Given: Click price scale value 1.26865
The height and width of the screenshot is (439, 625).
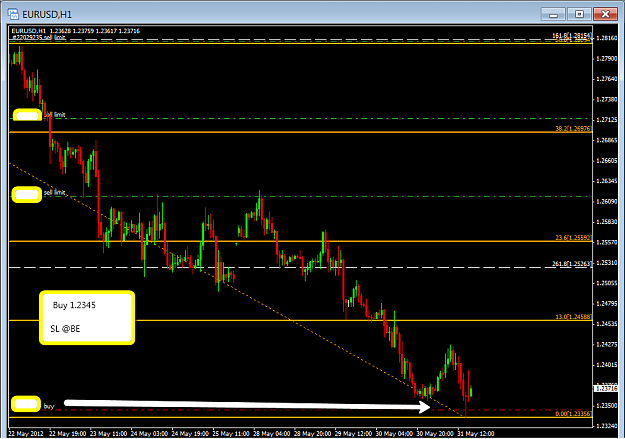Looking at the screenshot, I should [x=606, y=140].
